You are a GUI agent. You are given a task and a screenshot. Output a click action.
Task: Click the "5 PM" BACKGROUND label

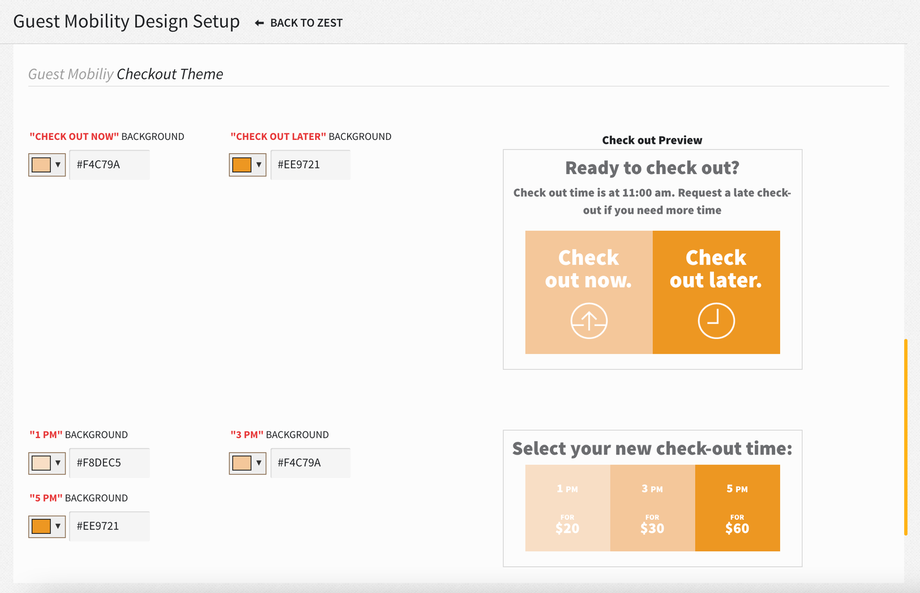79,498
